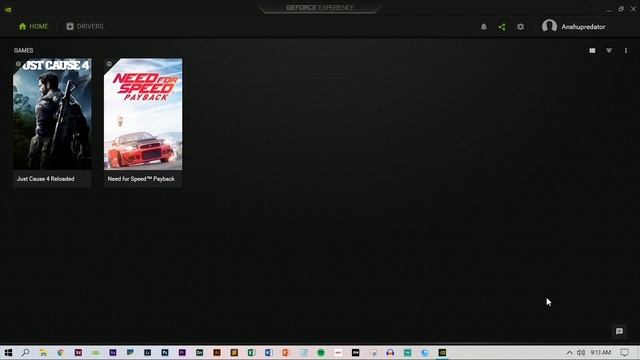Open Just Cause 4 Reloaded cover thumbnail
This screenshot has height=360, width=640.
(52, 114)
